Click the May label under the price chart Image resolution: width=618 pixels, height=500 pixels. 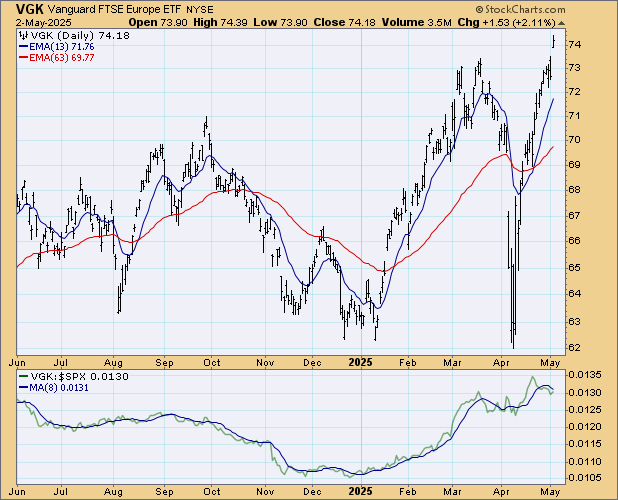click(x=550, y=363)
